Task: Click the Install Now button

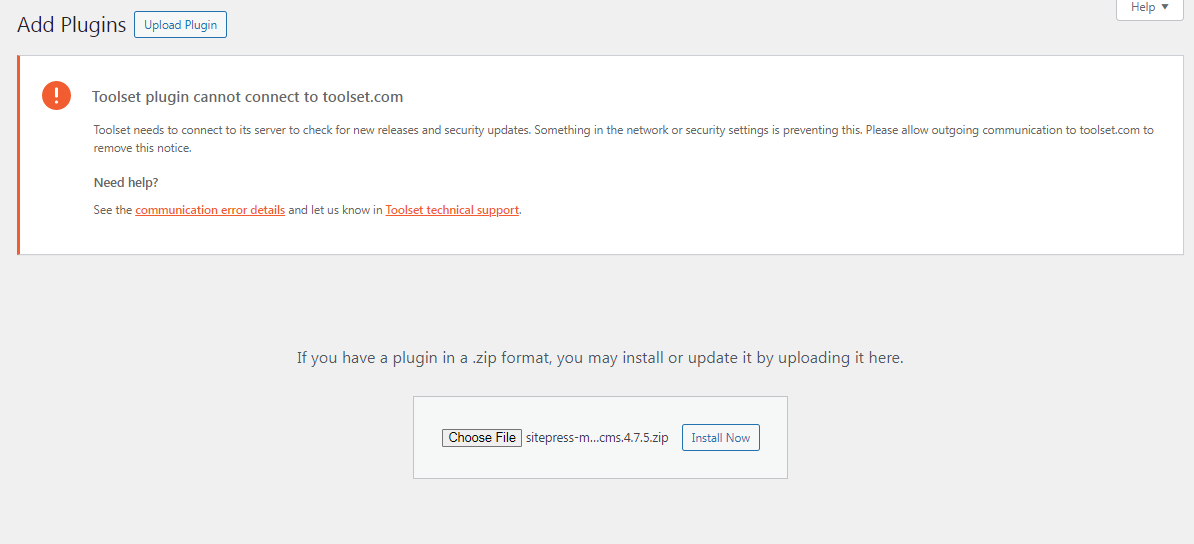Action: coord(720,437)
